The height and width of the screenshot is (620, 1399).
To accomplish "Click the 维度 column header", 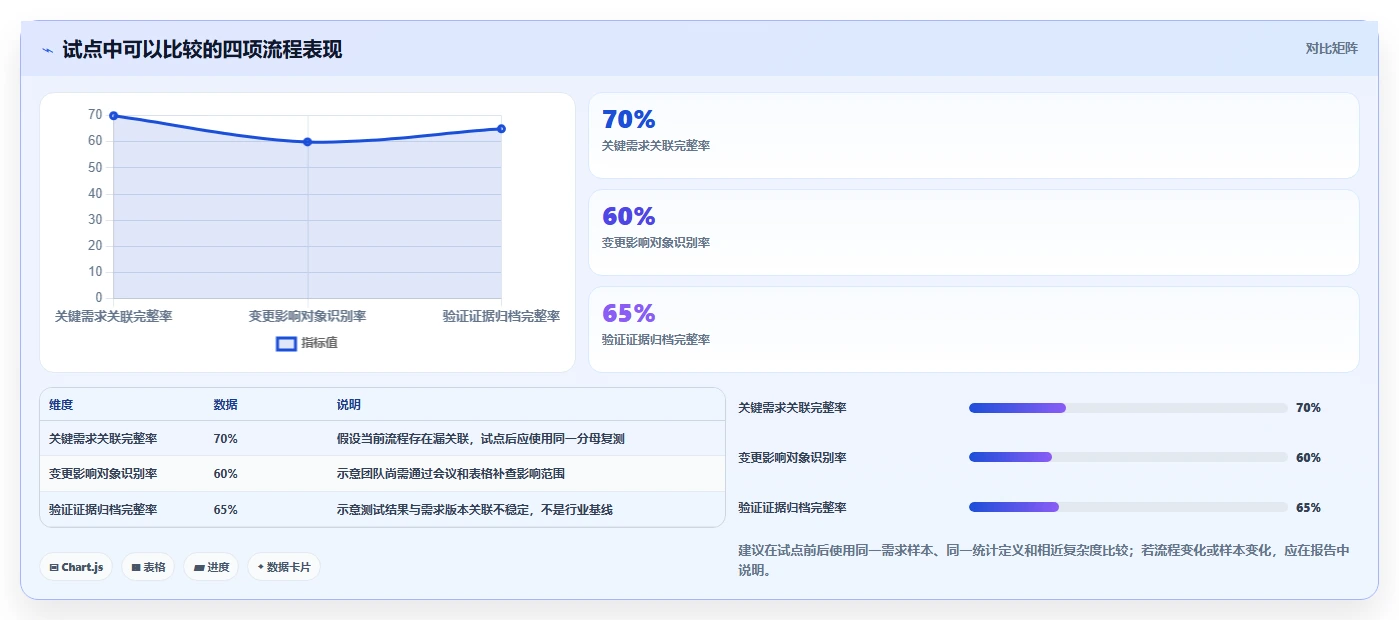I will click(61, 405).
